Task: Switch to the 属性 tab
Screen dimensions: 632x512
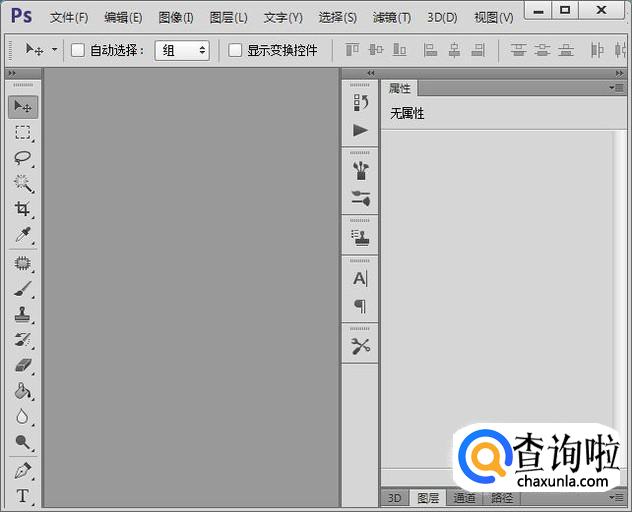Action: (399, 88)
